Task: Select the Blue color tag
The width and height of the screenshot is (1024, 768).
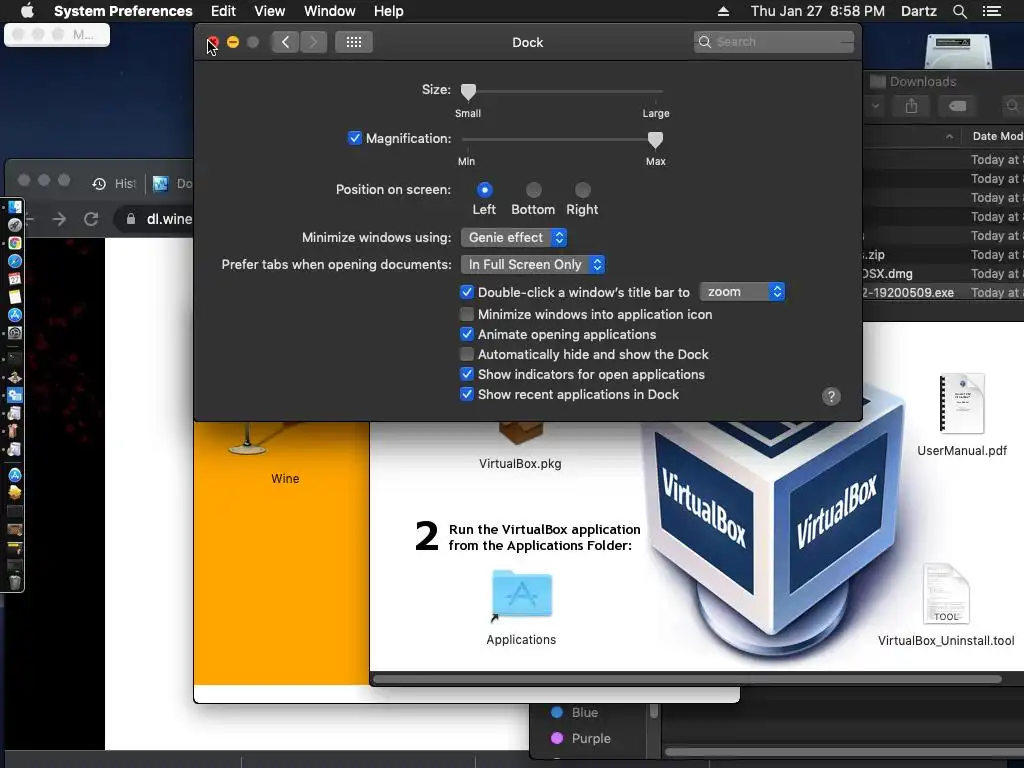Action: tap(575, 712)
